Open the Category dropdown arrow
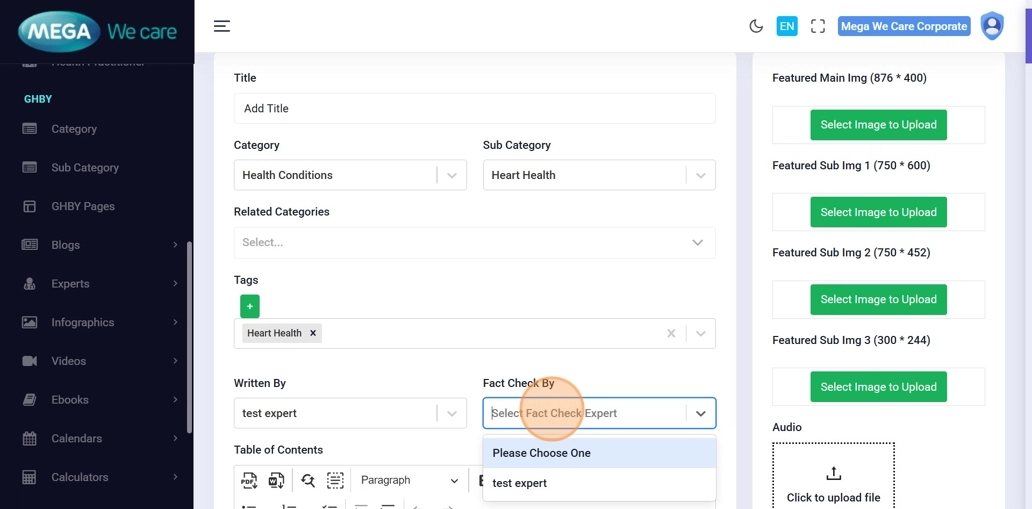The width and height of the screenshot is (1032, 509). pyautogui.click(x=452, y=175)
